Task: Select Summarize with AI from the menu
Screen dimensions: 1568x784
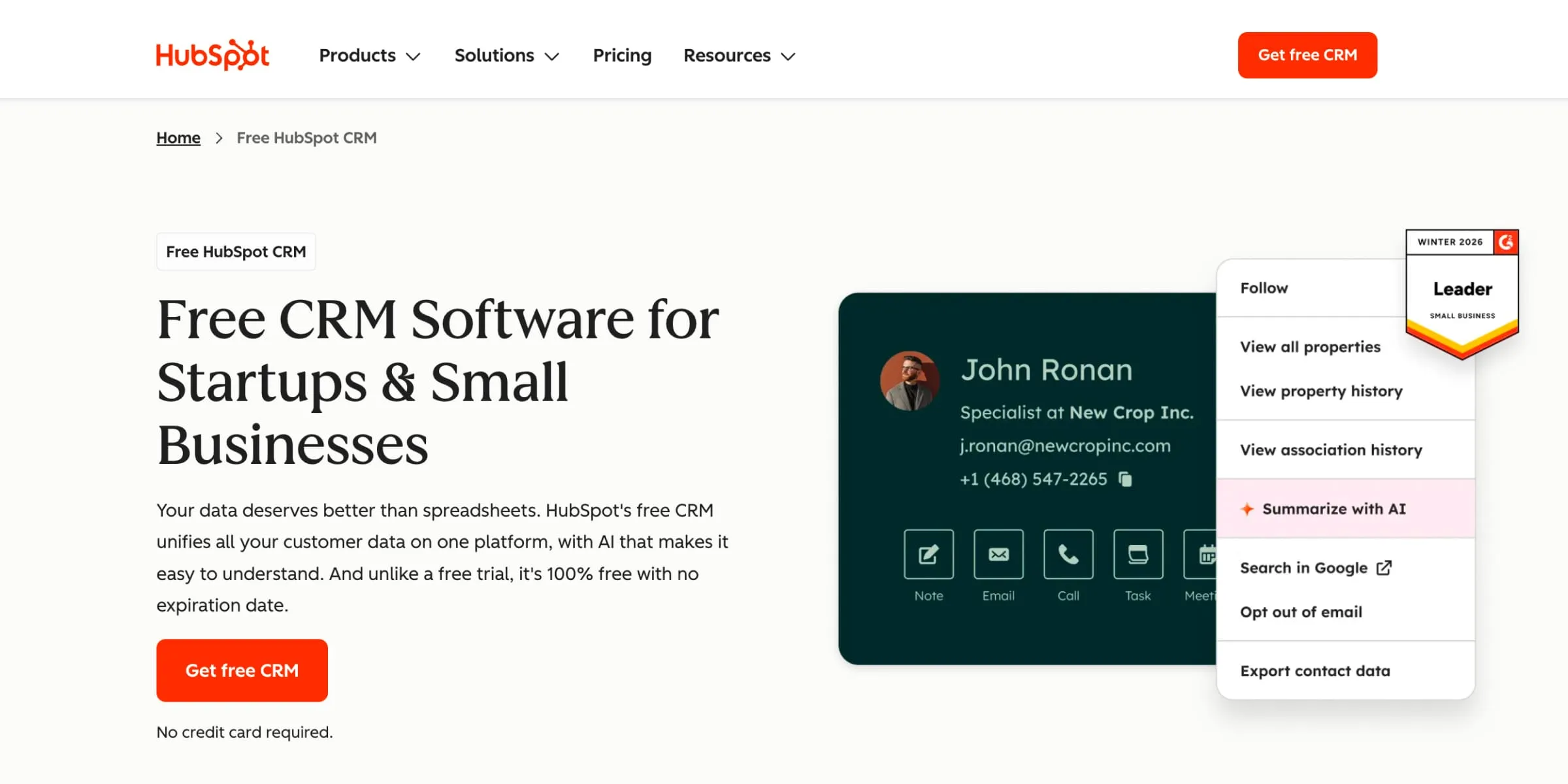Action: 1335,509
